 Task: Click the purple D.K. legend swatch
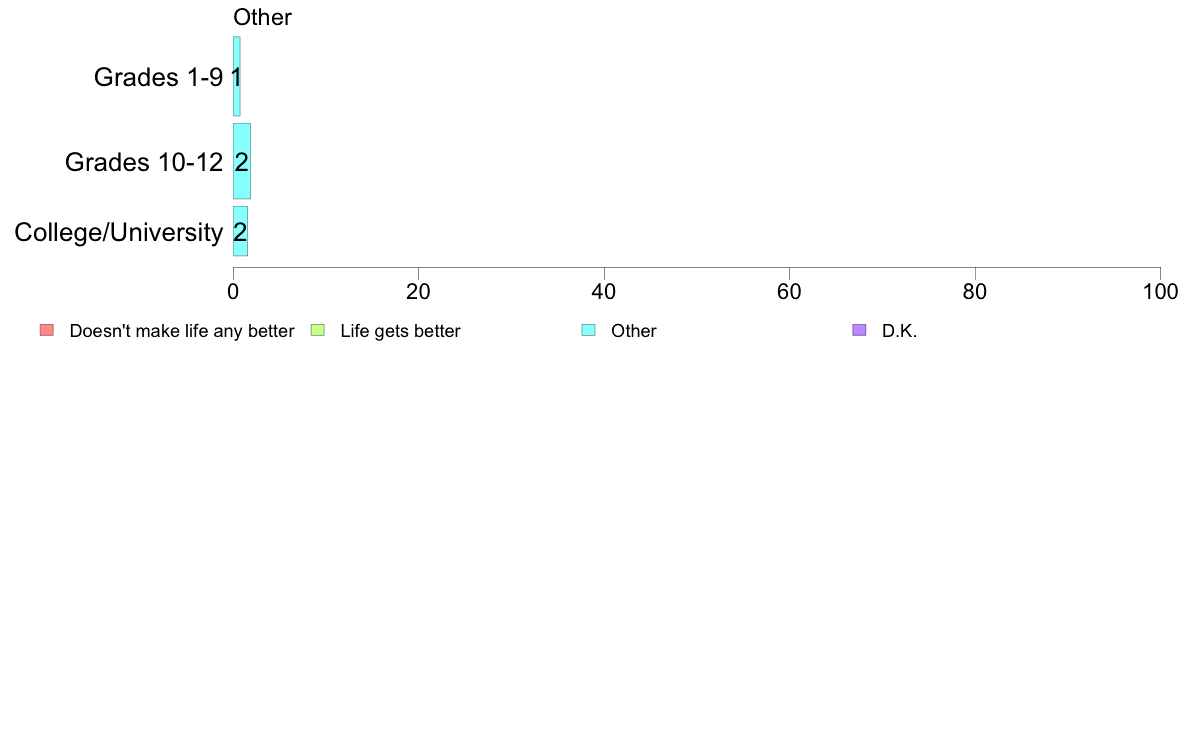pos(858,330)
